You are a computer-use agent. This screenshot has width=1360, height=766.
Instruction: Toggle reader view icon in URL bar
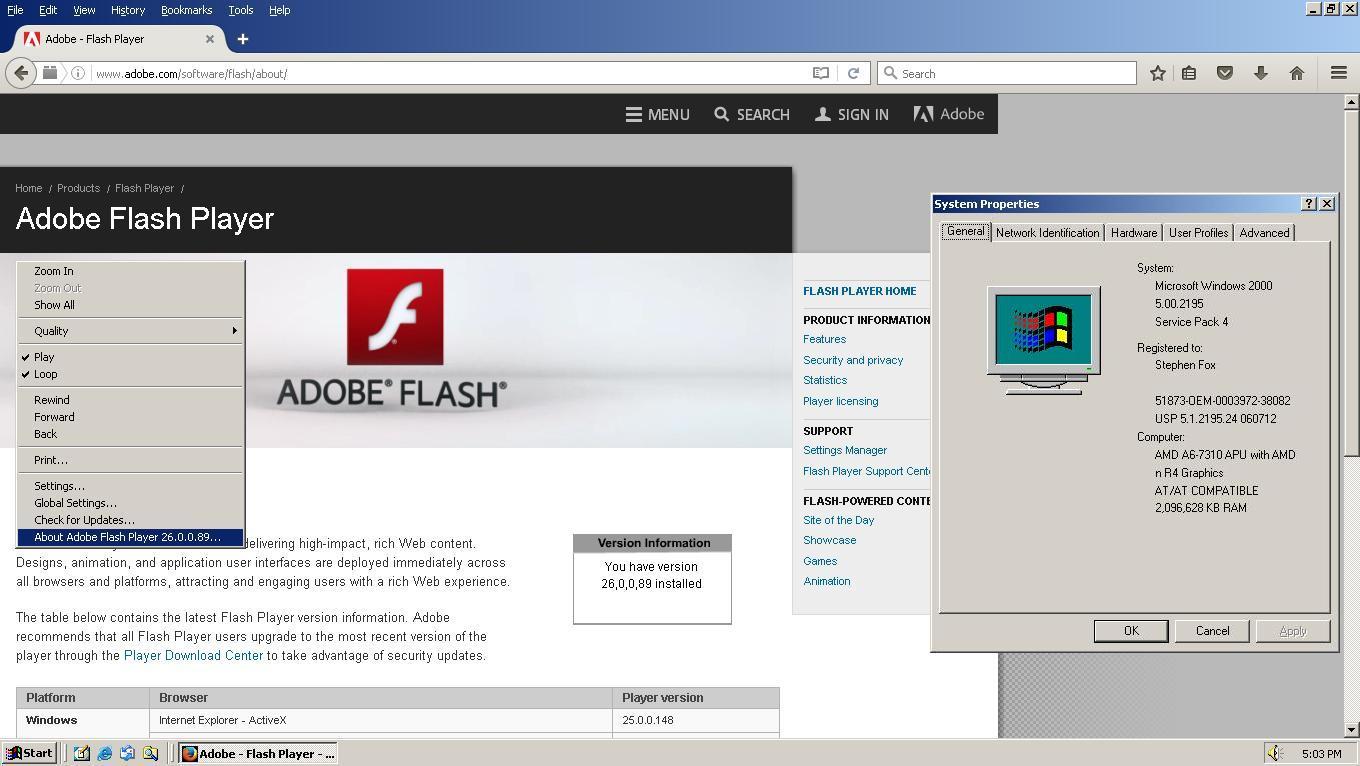(821, 73)
